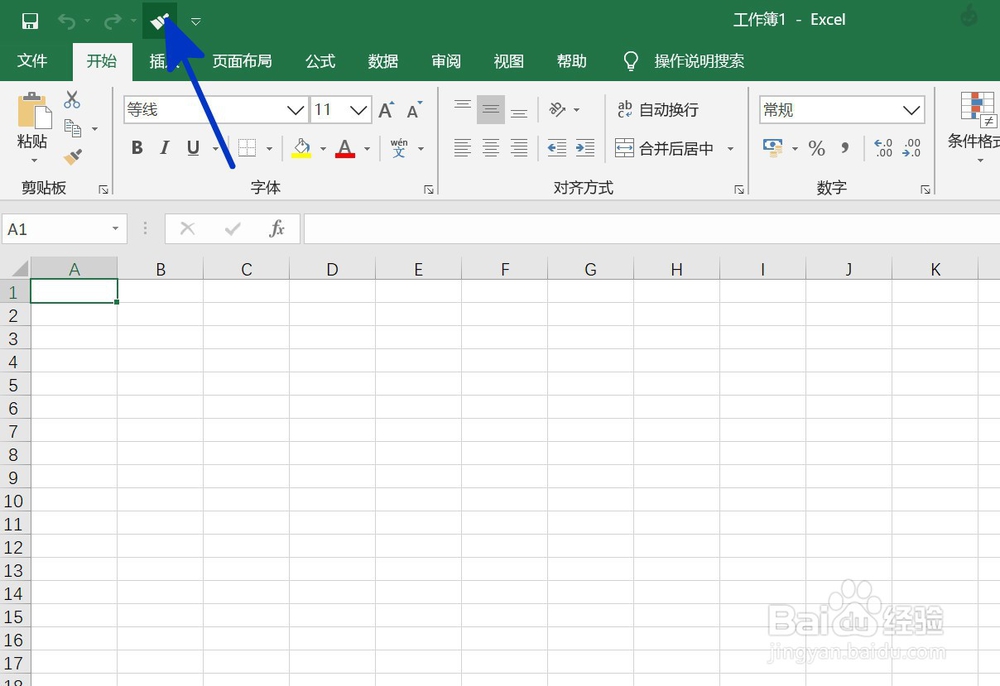Image resolution: width=1000 pixels, height=686 pixels.
Task: Decrease indent in alignment group
Action: point(557,148)
